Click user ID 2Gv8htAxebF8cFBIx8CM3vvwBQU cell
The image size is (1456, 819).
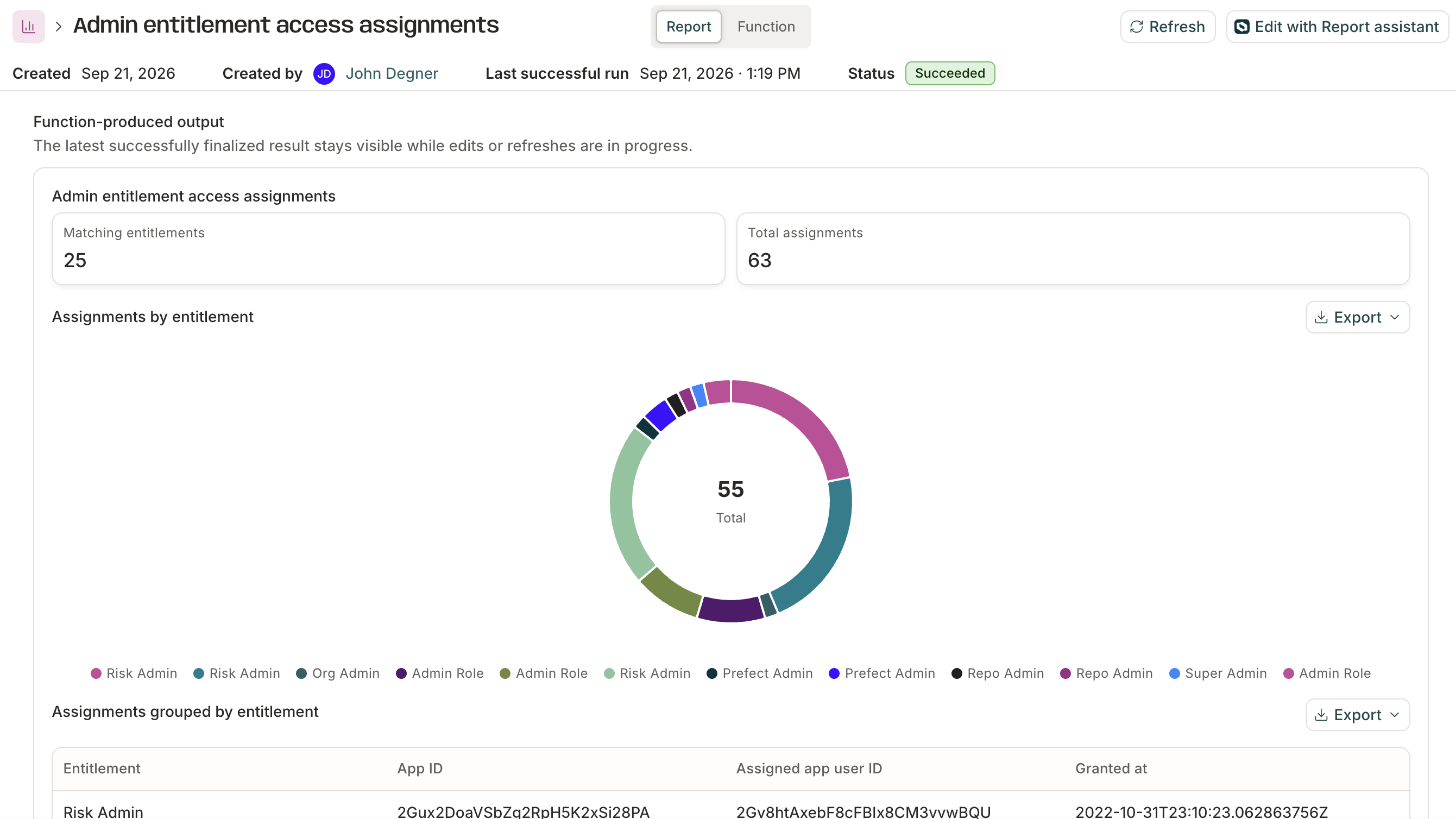[x=863, y=811]
